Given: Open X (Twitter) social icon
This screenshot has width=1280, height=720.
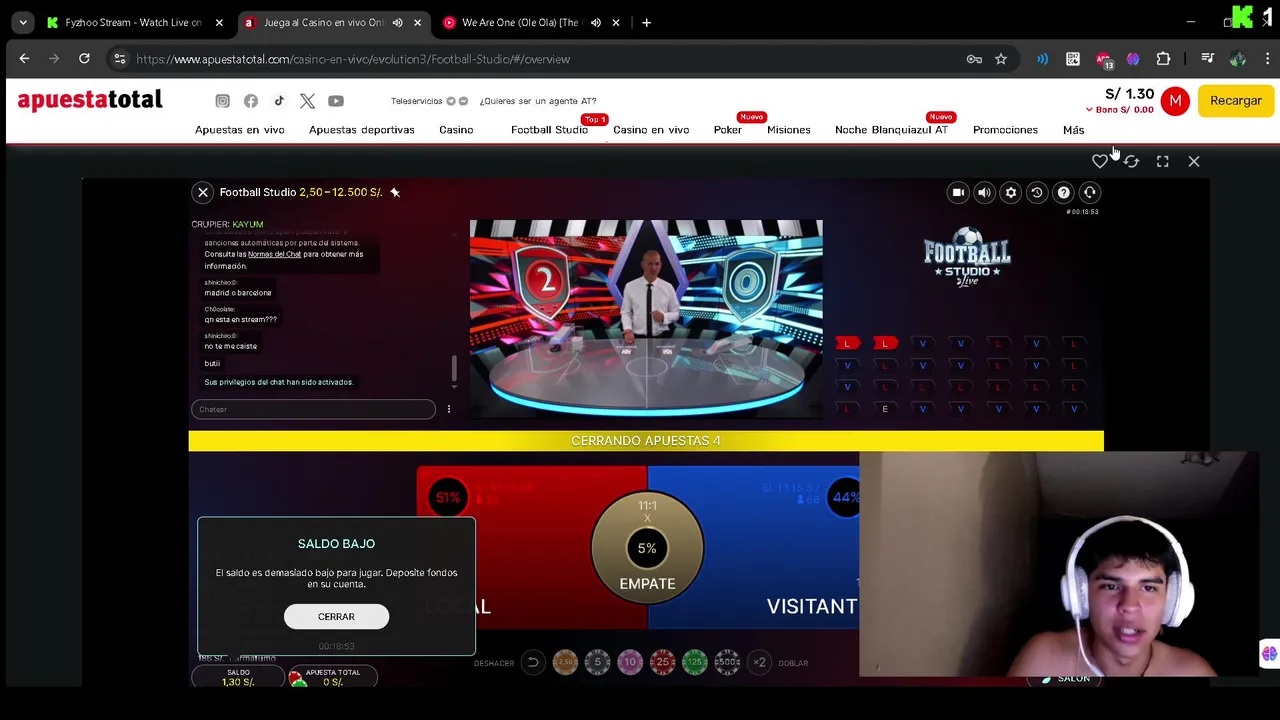Looking at the screenshot, I should 307,101.
